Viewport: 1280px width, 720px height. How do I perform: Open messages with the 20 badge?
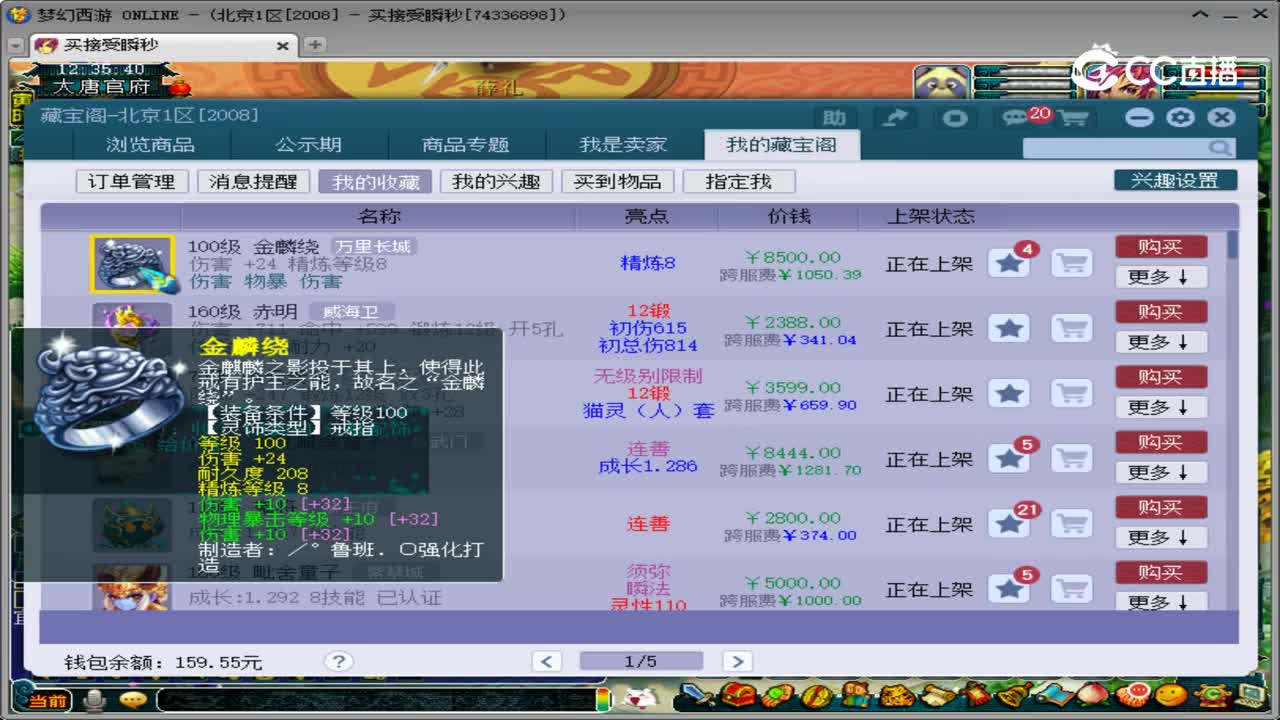point(1018,118)
